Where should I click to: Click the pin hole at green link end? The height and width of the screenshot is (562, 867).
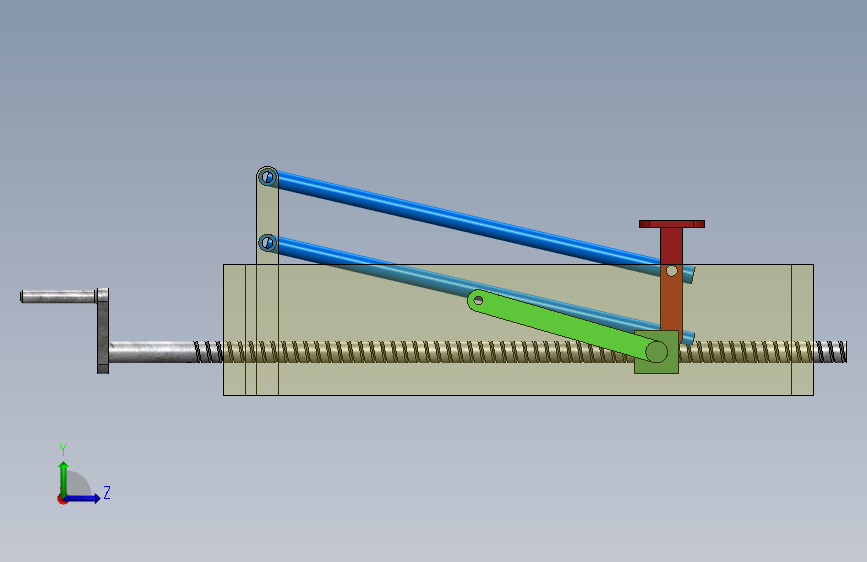pyautogui.click(x=478, y=300)
